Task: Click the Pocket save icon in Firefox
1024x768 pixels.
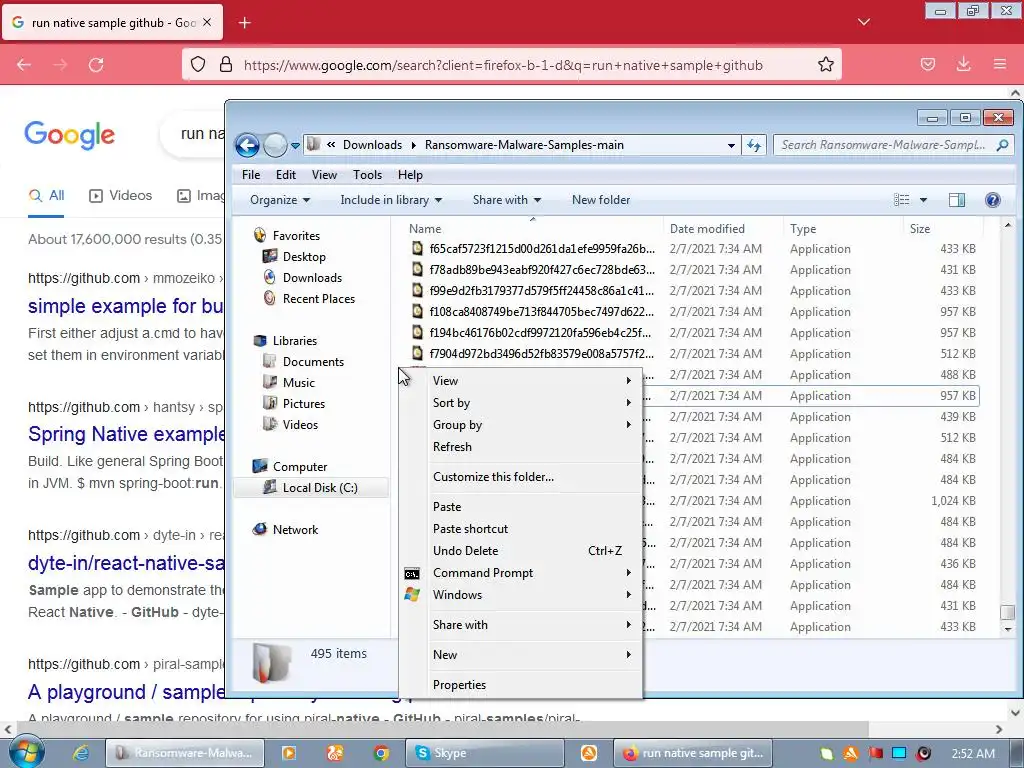Action: [927, 64]
